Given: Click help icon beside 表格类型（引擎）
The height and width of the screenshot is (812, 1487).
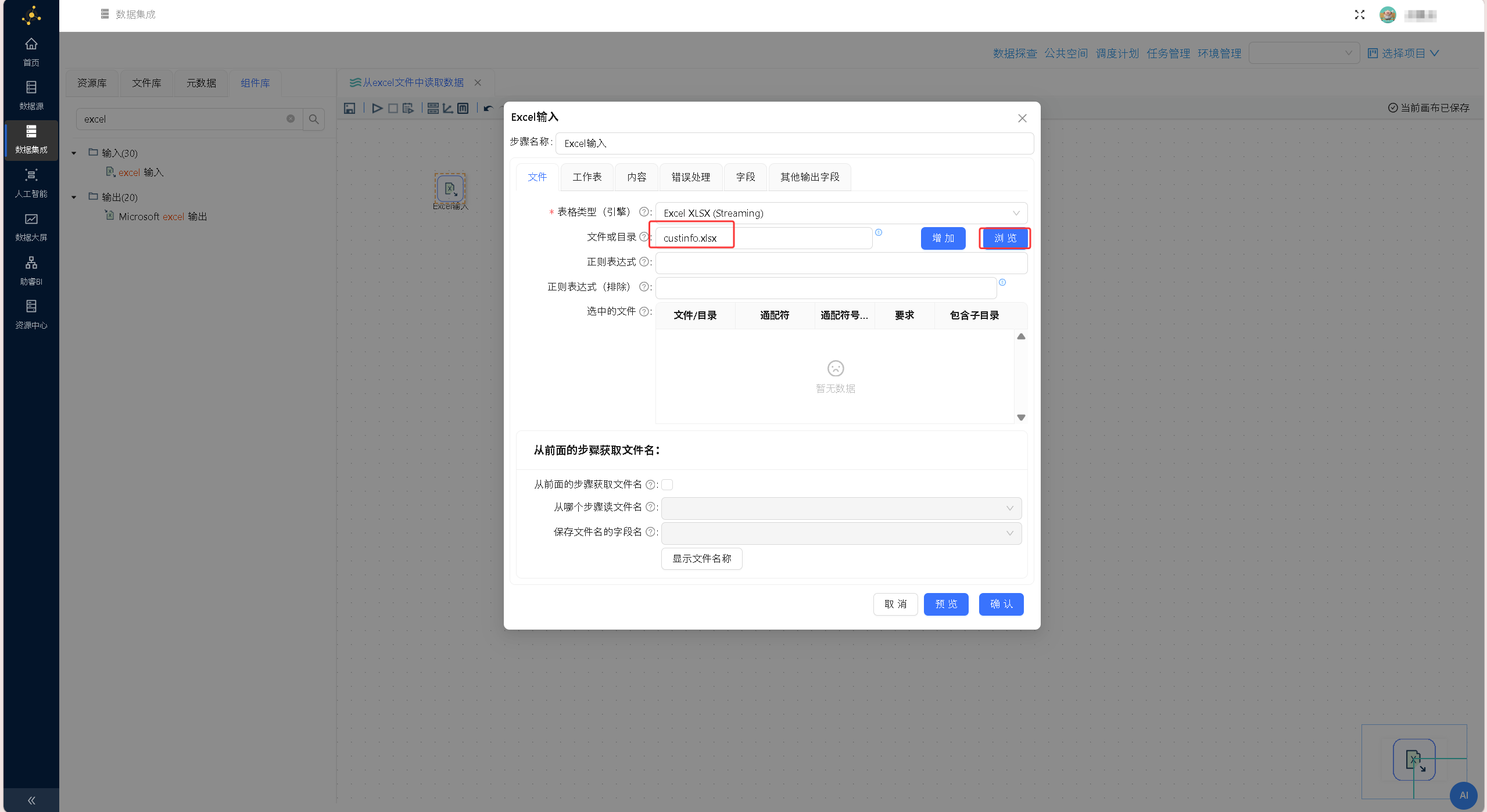Looking at the screenshot, I should pos(644,212).
